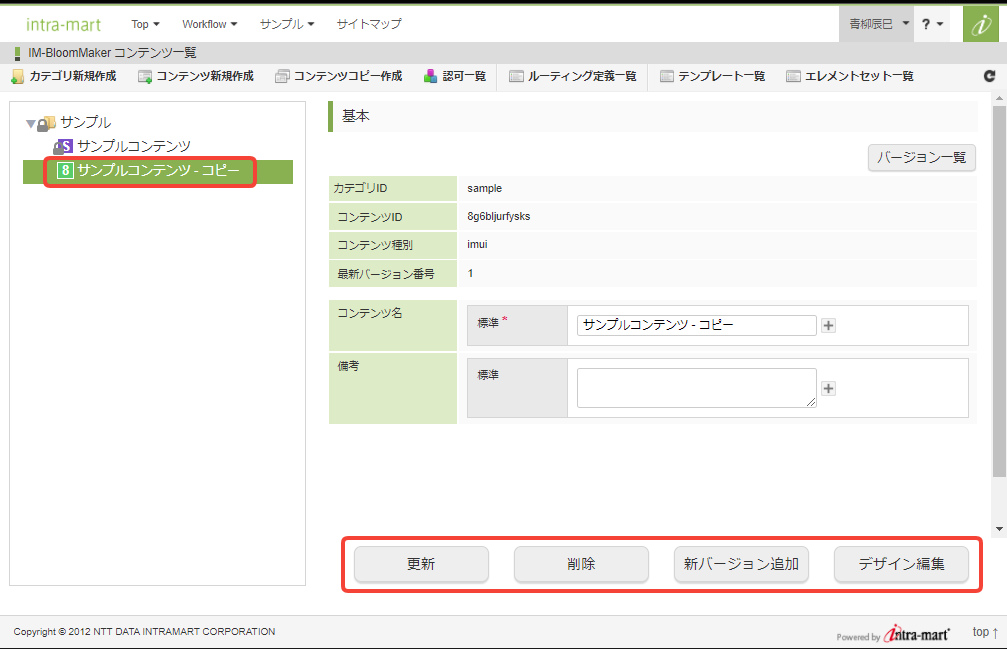
Task: Open the サンプル menu in header
Action: tap(287, 24)
